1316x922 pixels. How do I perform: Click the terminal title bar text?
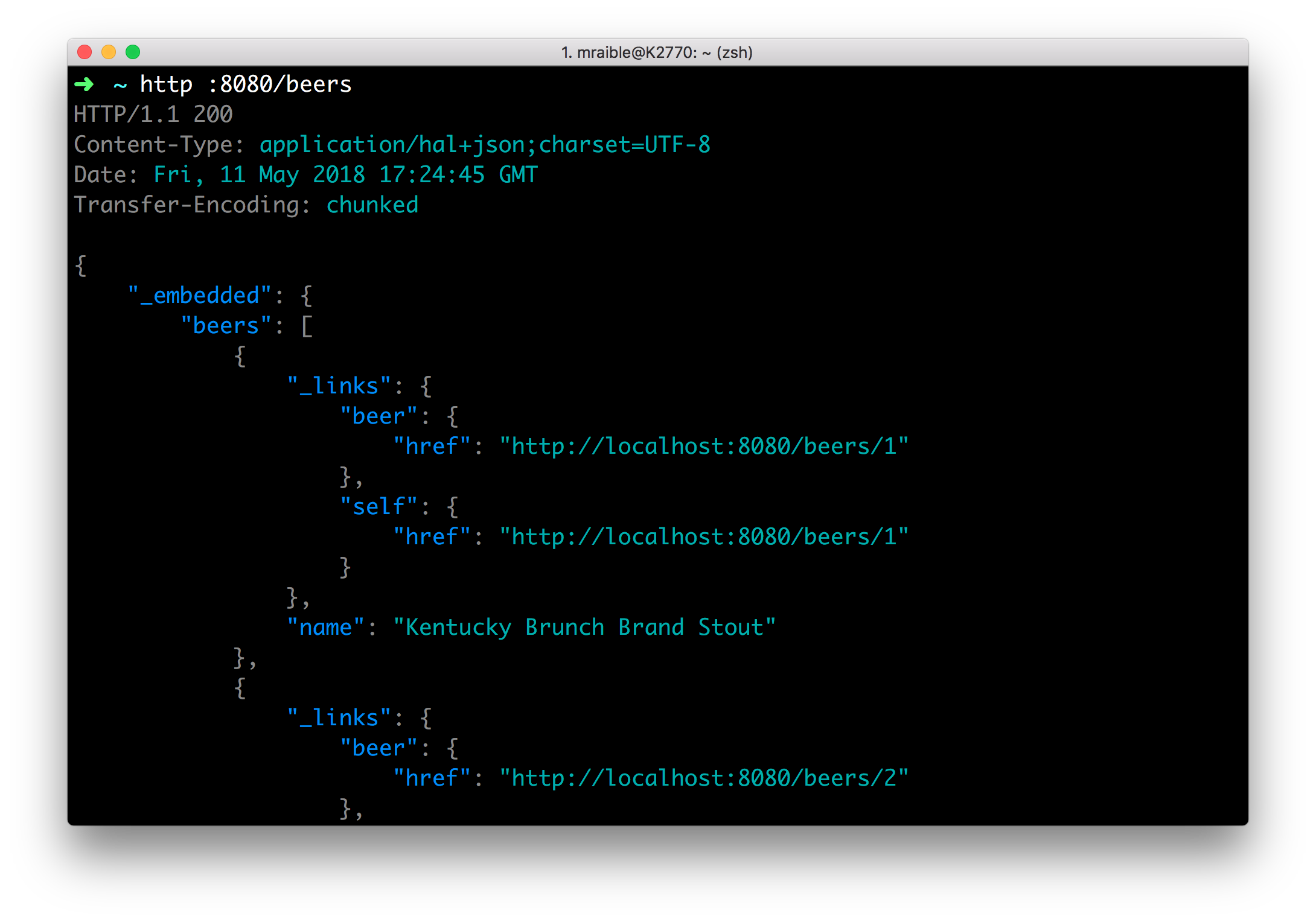[x=657, y=52]
